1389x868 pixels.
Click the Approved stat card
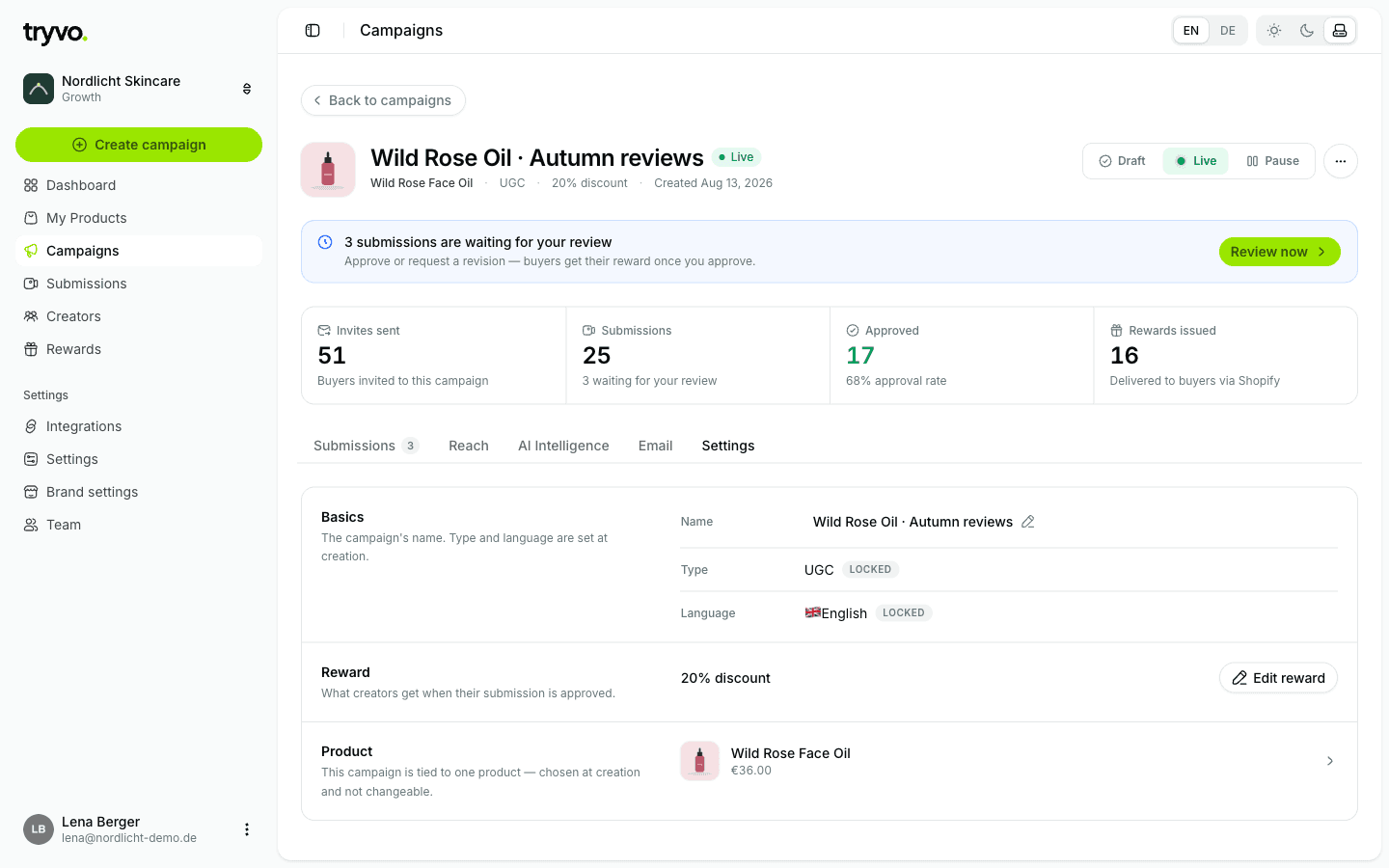962,355
